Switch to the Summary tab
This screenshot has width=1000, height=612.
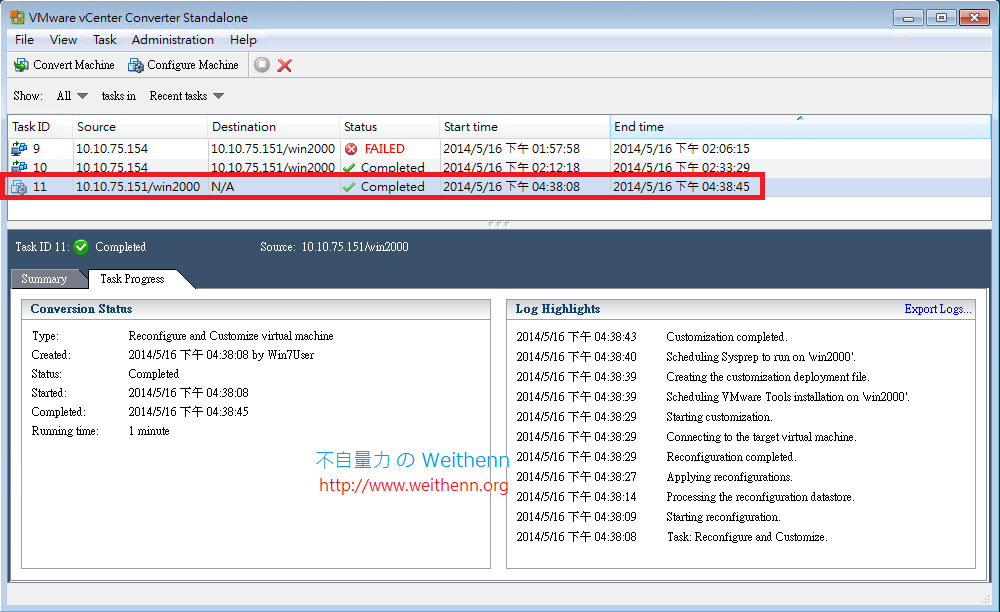(x=44, y=279)
